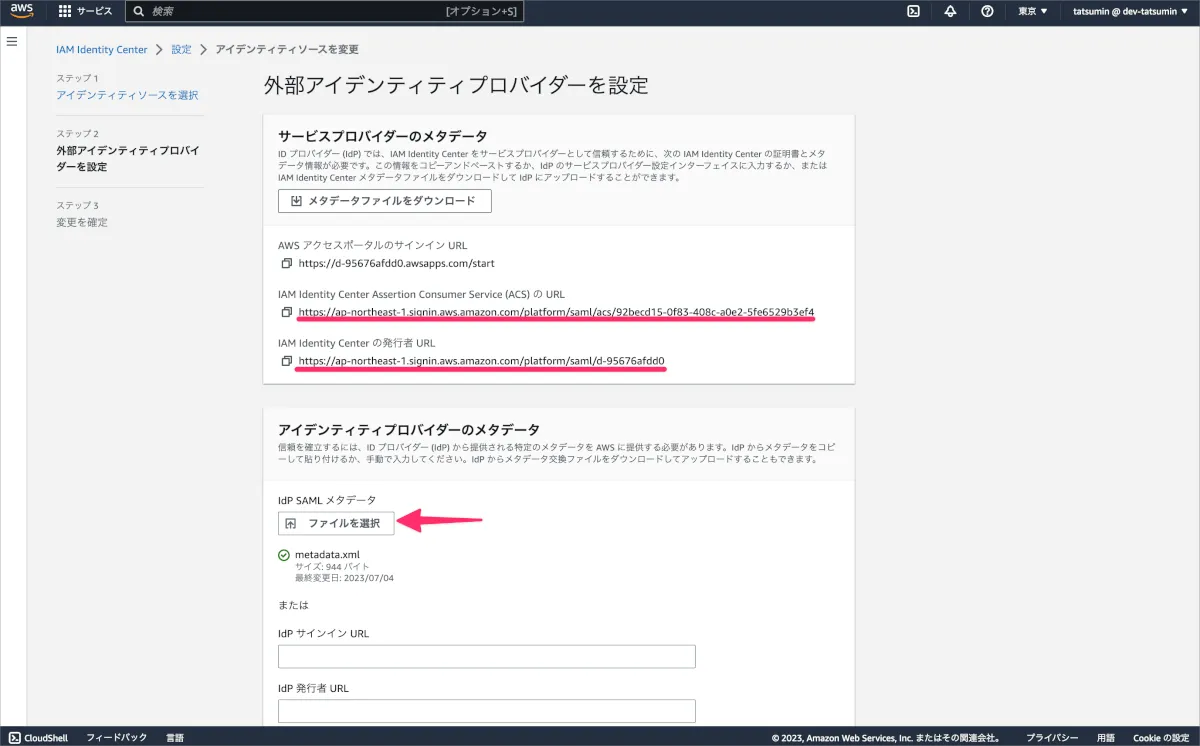Toggle the hamburger side navigation menu
1200x746 pixels.
[13, 41]
